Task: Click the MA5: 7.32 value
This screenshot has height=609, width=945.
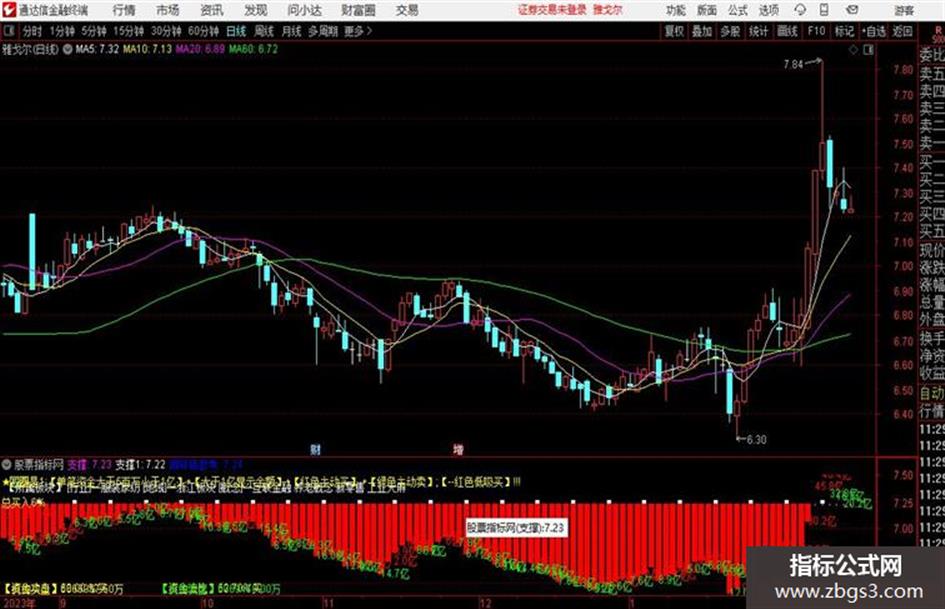Action: tap(97, 49)
